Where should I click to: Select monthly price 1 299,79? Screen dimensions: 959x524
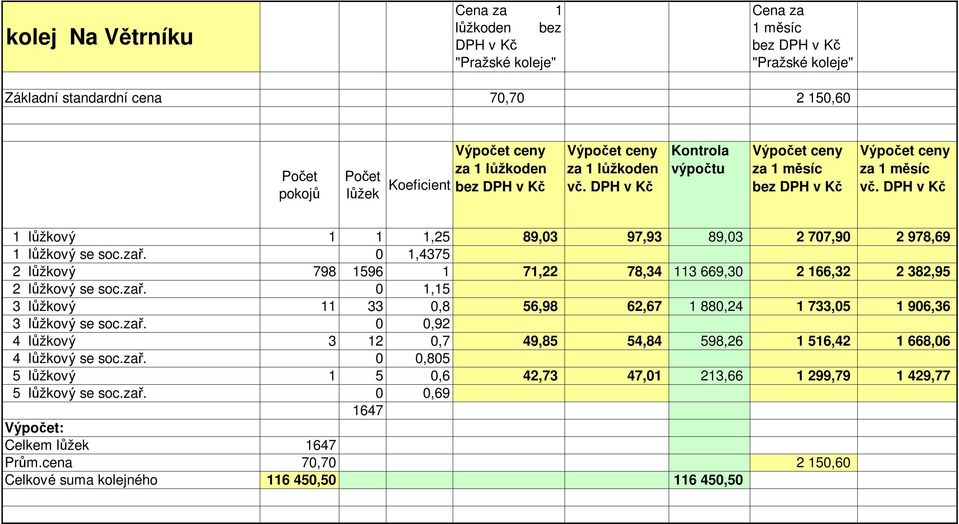coord(804,375)
